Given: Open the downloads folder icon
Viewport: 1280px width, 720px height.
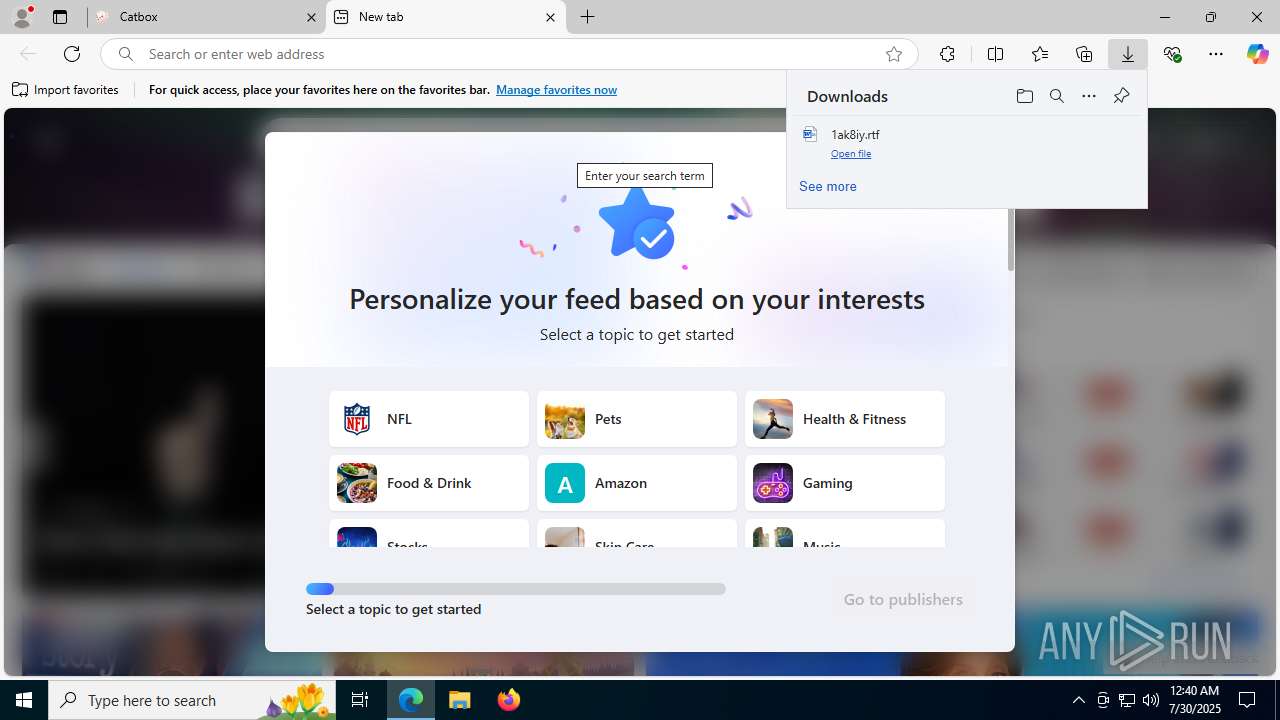Looking at the screenshot, I should pyautogui.click(x=1024, y=96).
